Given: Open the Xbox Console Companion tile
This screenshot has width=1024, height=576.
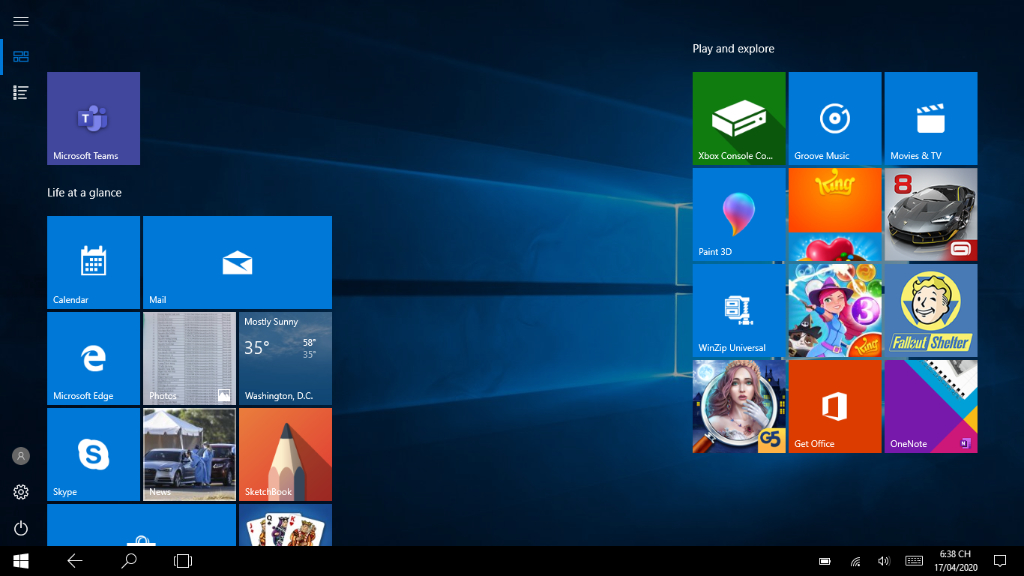Looking at the screenshot, I should 739,118.
